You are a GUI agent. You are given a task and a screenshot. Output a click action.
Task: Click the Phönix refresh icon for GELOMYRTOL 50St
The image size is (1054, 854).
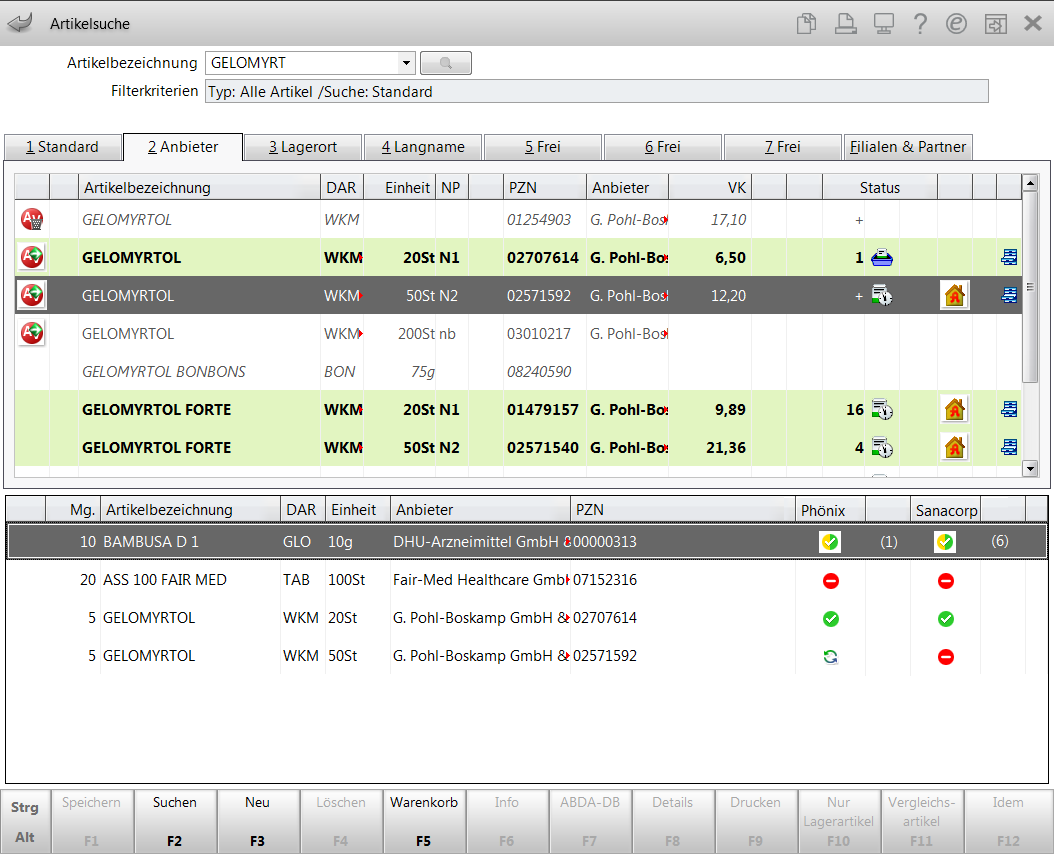pos(831,657)
